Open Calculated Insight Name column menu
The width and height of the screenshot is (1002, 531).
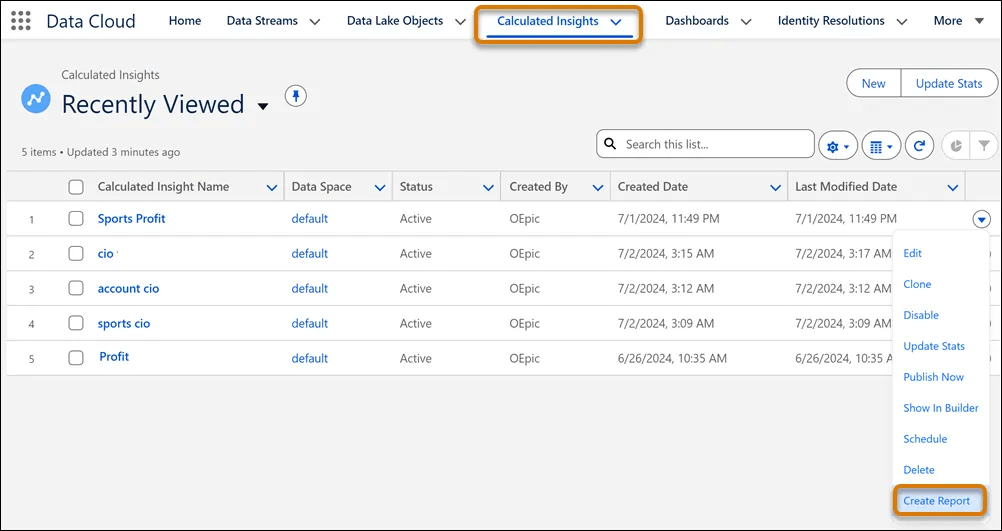click(272, 188)
